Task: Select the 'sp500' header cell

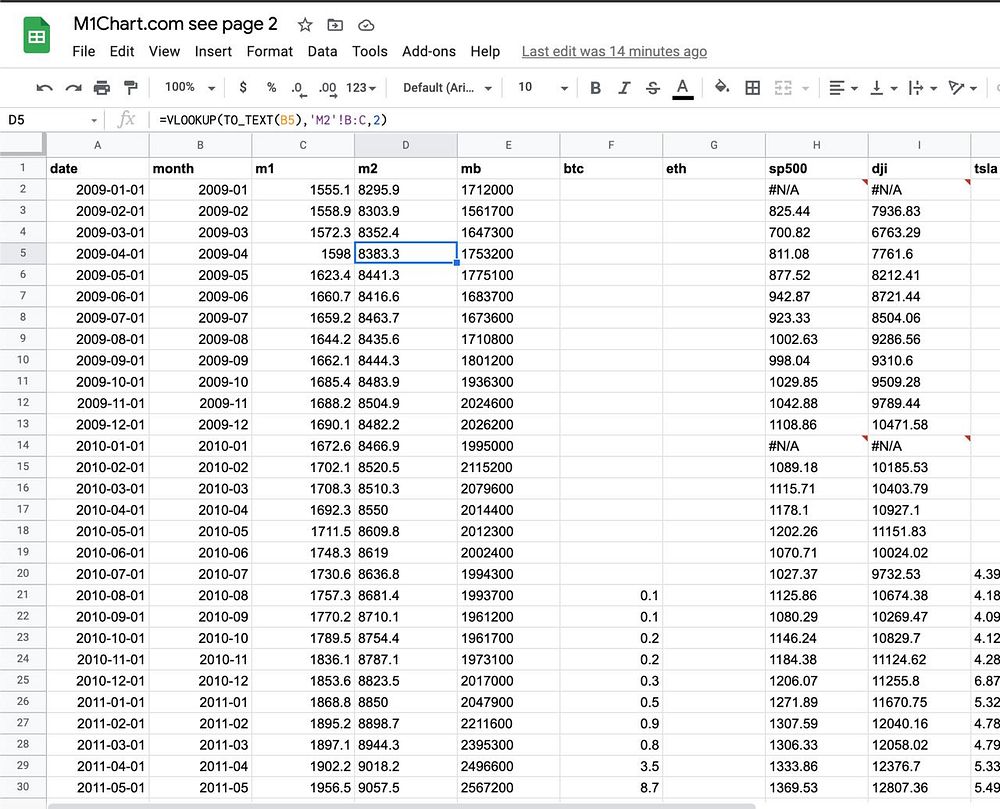Action: (816, 168)
